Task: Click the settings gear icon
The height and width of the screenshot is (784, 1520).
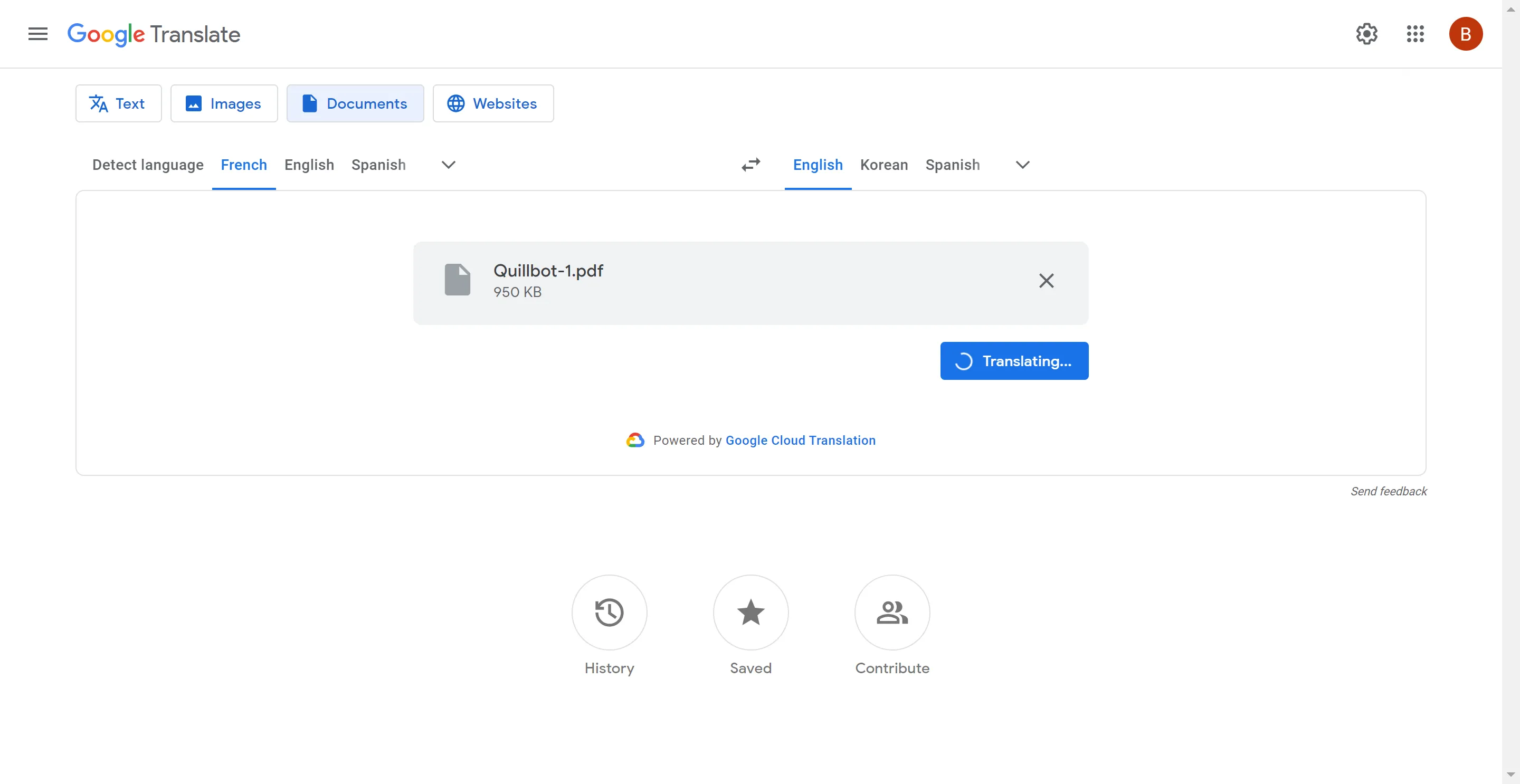Action: coord(1366,34)
